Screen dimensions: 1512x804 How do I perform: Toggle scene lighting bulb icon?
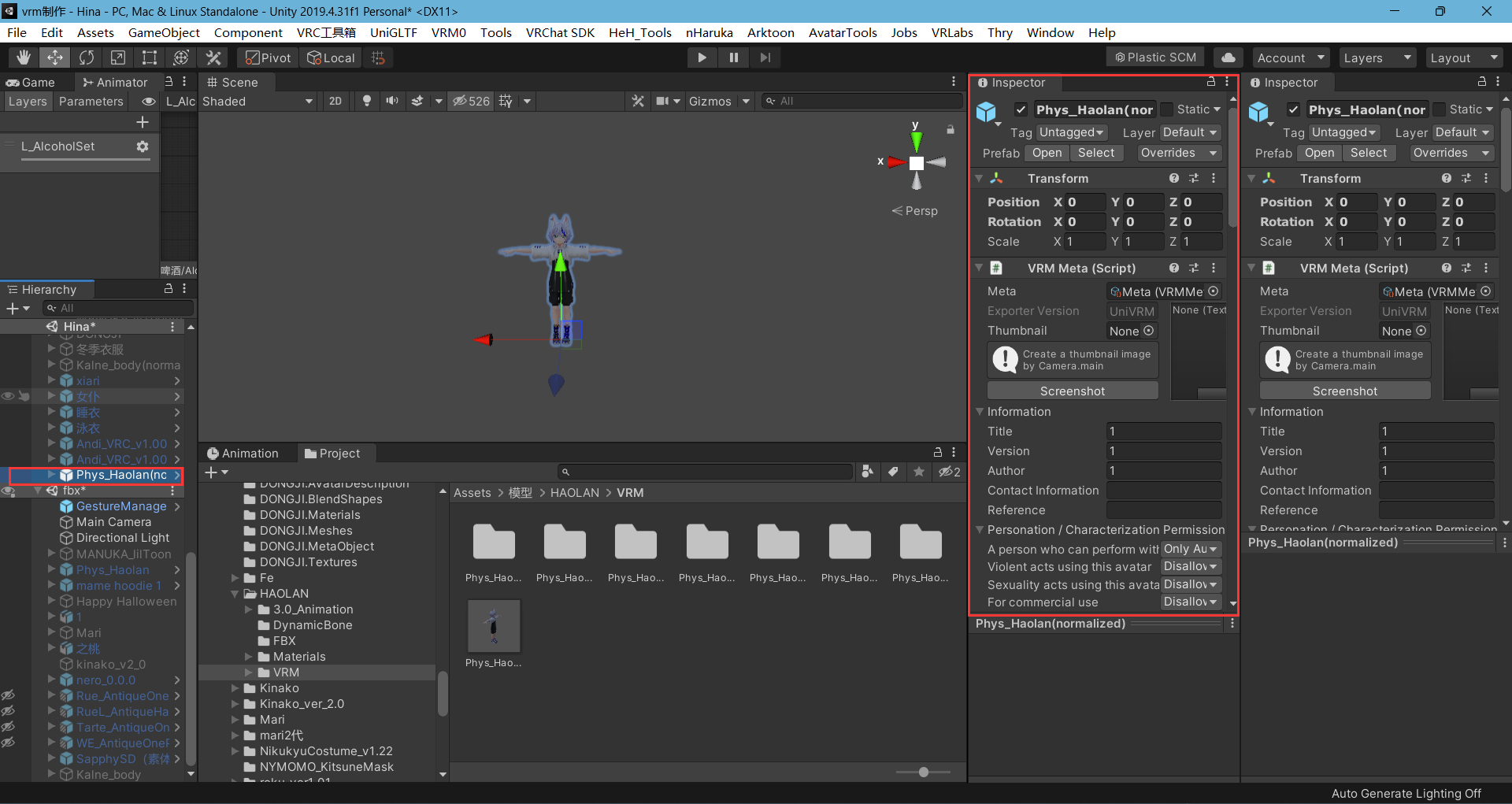[x=367, y=101]
